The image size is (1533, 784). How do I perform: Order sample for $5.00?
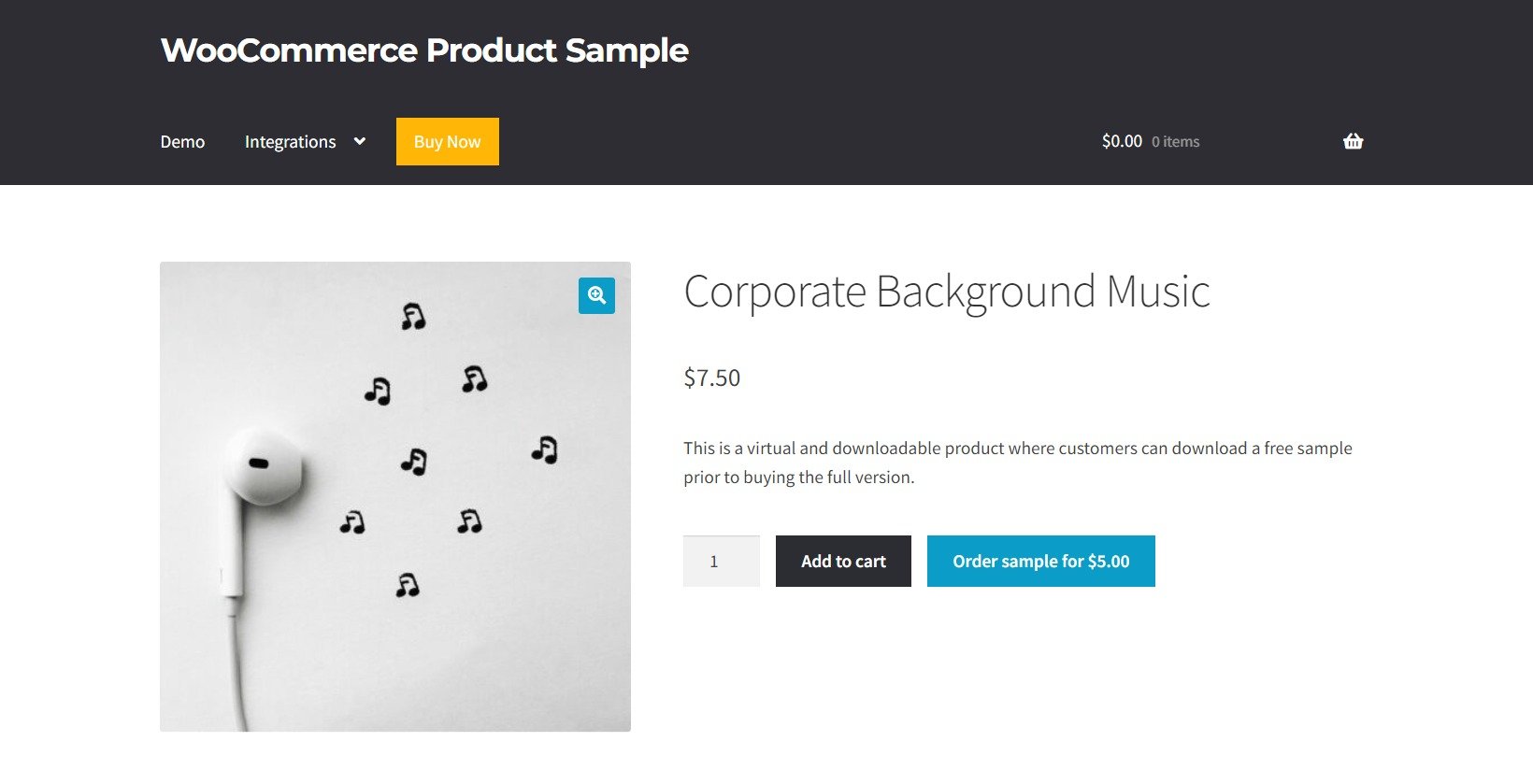pos(1040,561)
